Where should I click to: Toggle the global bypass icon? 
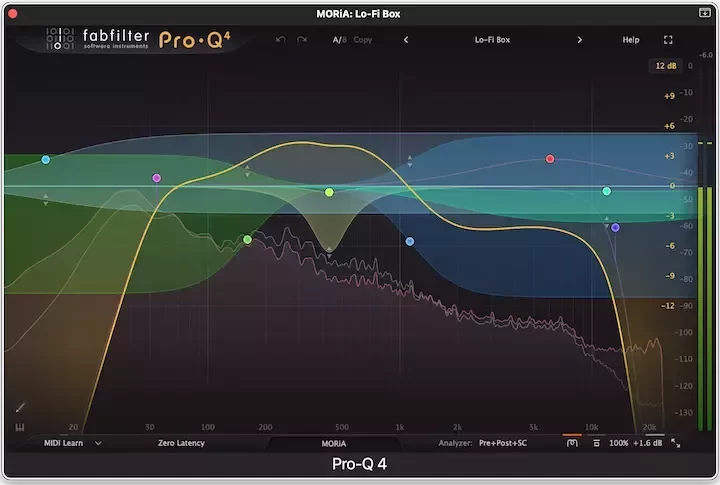[572, 443]
